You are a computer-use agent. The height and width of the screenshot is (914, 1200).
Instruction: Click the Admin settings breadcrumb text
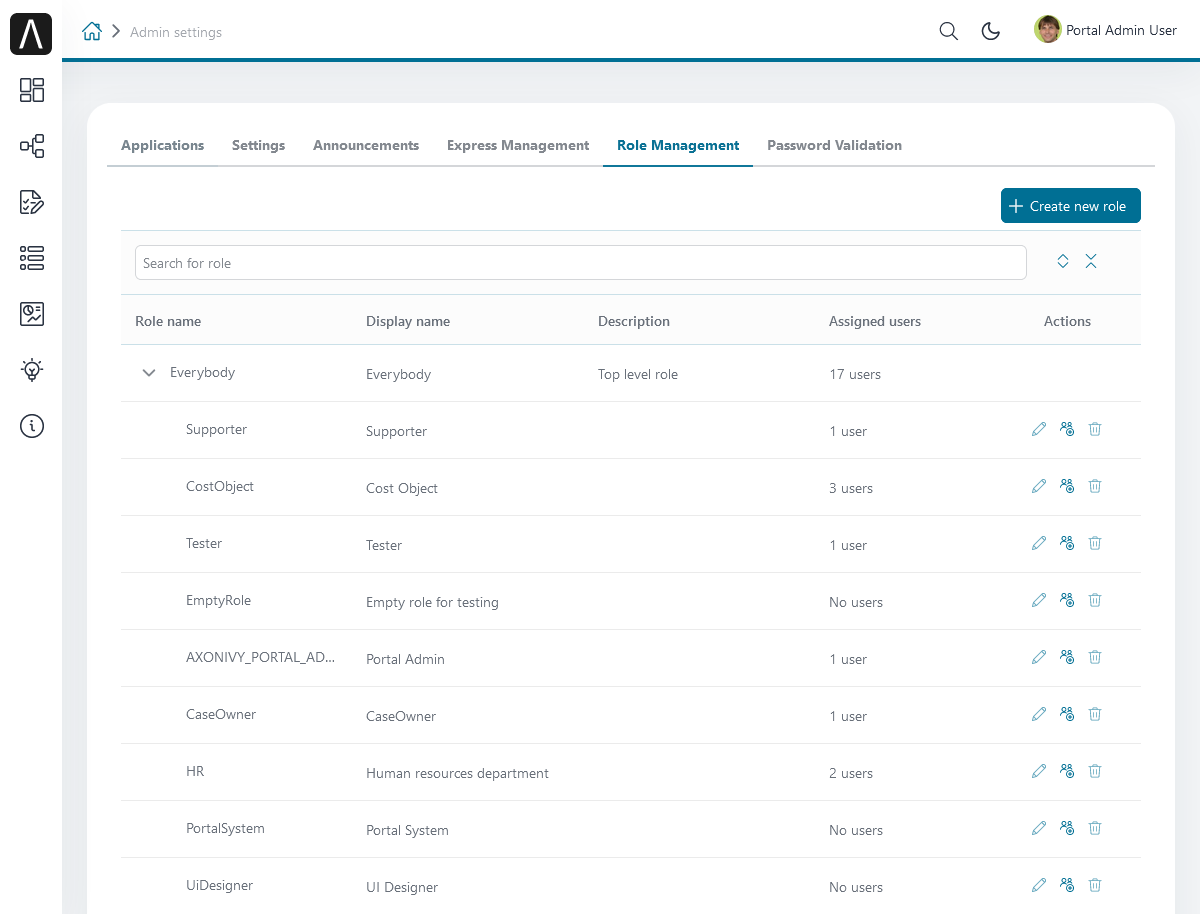click(176, 32)
